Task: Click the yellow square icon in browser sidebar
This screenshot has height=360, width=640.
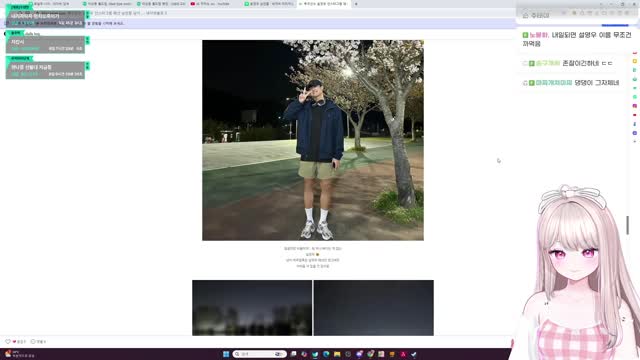Action: (635, 61)
